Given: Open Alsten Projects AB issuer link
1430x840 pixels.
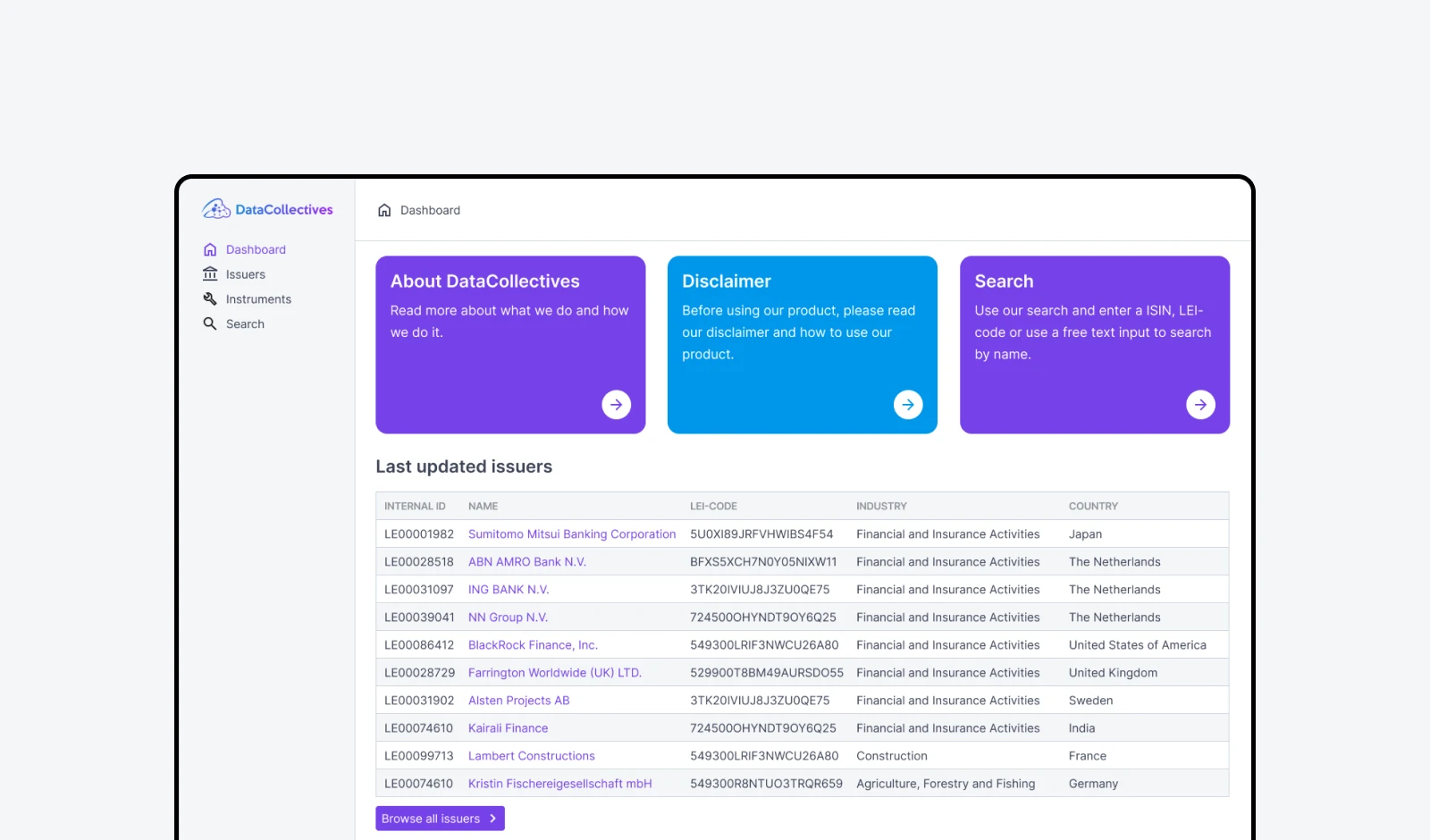Looking at the screenshot, I should pyautogui.click(x=518, y=700).
